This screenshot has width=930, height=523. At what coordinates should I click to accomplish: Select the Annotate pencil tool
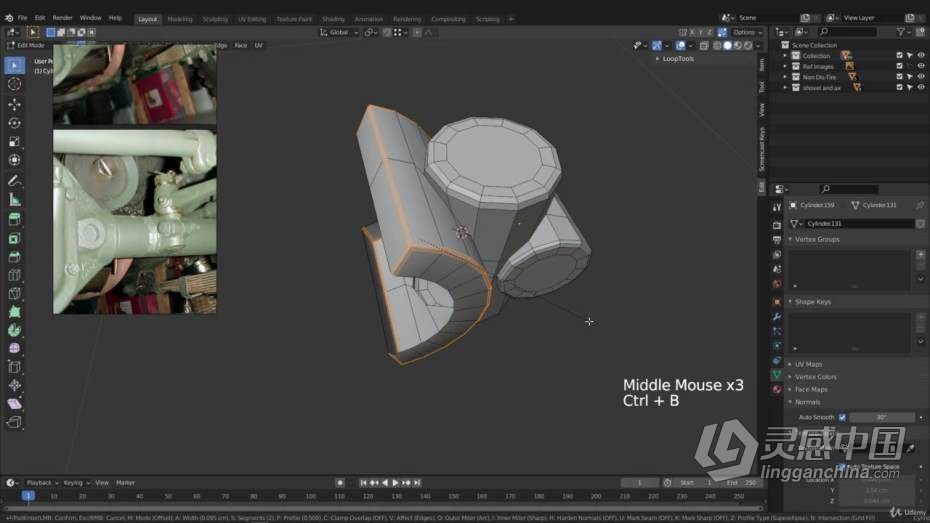click(14, 181)
